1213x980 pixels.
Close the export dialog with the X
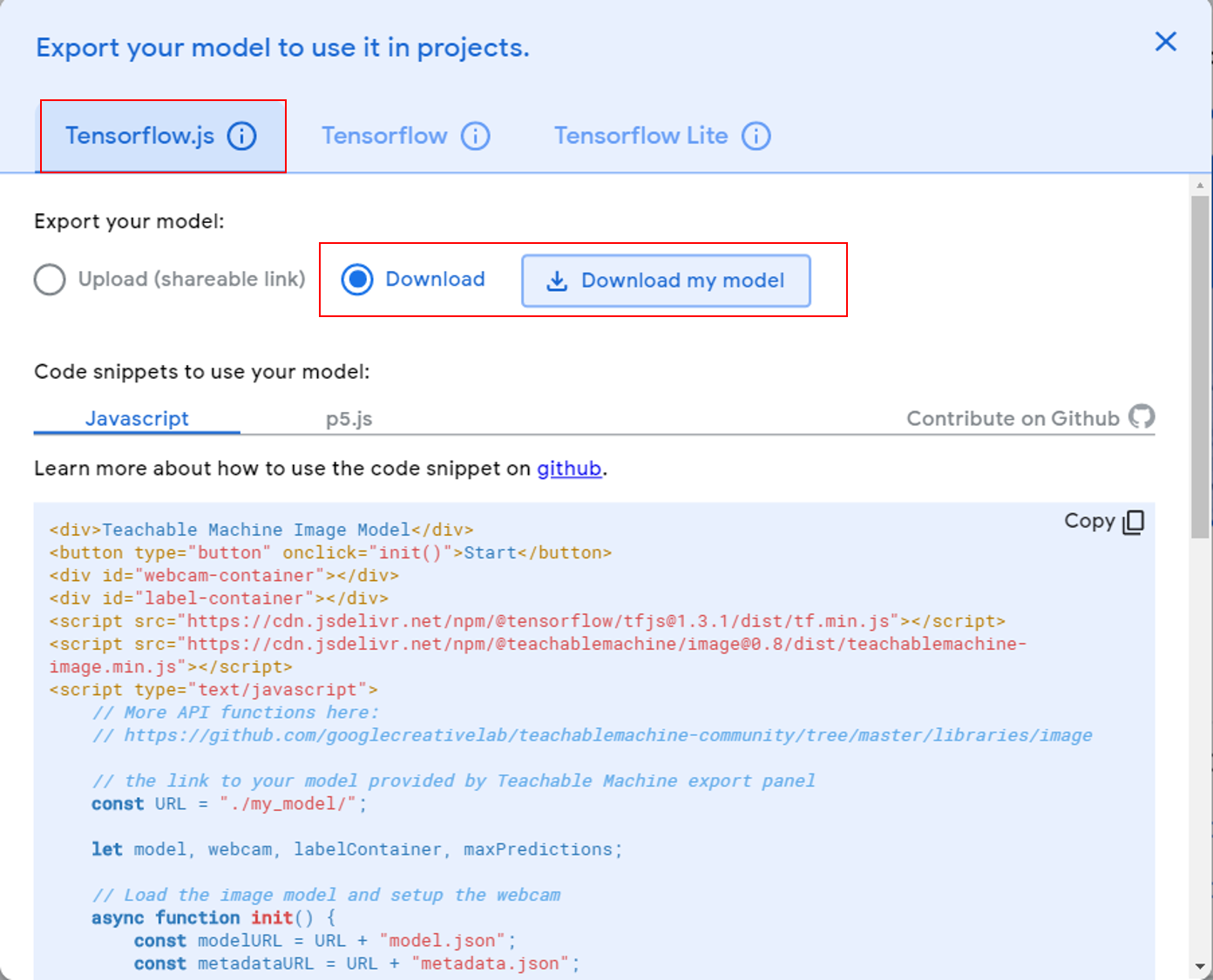1166,41
